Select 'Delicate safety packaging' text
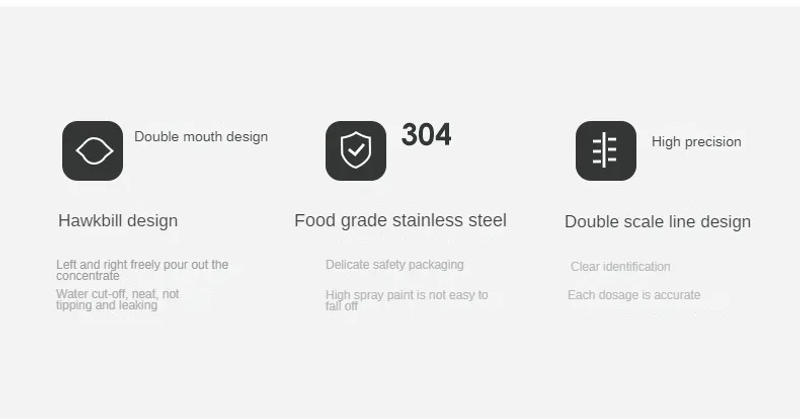Screen dimensions: 800x419 point(394,265)
